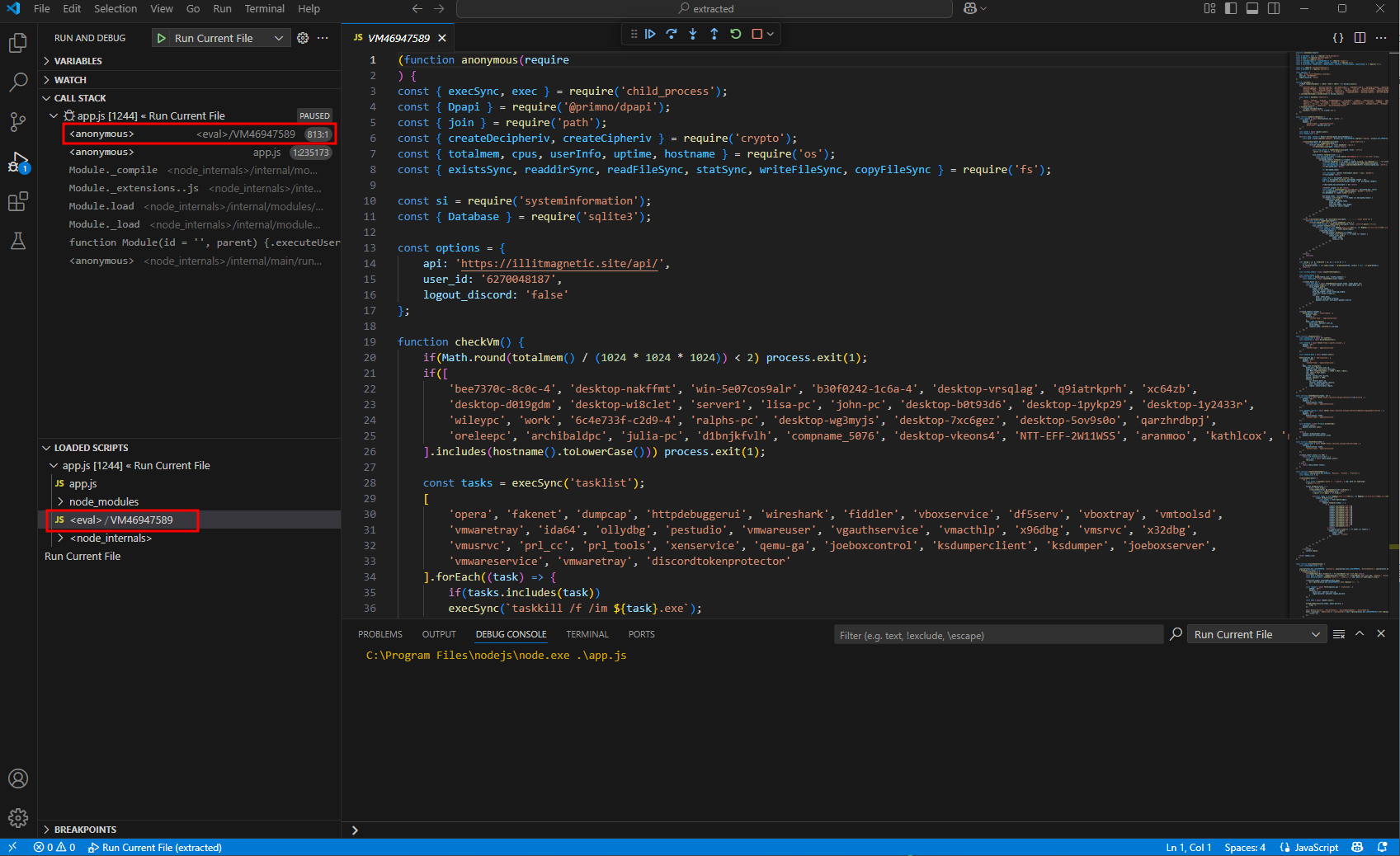Click errors and warnings status item
The image size is (1400, 856).
(x=54, y=847)
